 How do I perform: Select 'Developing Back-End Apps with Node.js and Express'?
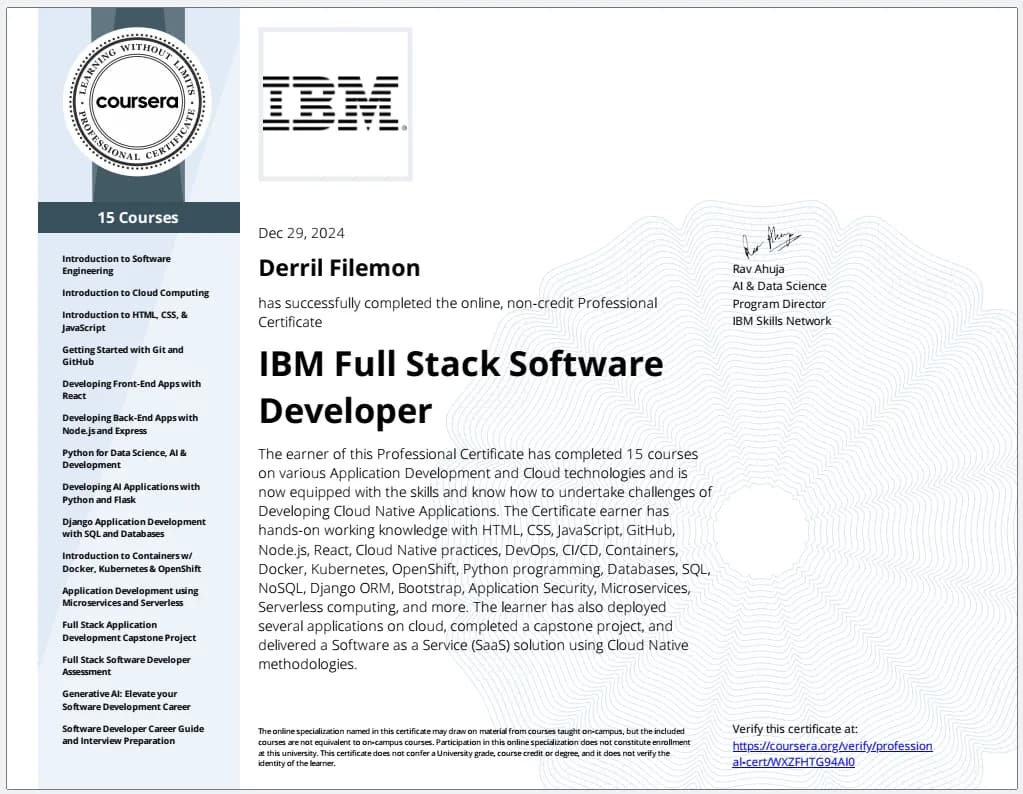(x=130, y=424)
